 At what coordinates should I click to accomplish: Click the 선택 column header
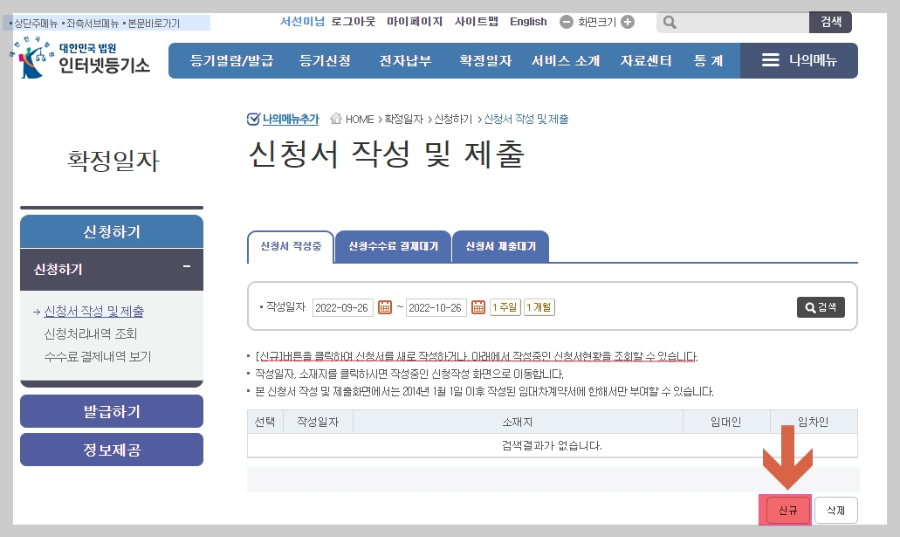(265, 422)
